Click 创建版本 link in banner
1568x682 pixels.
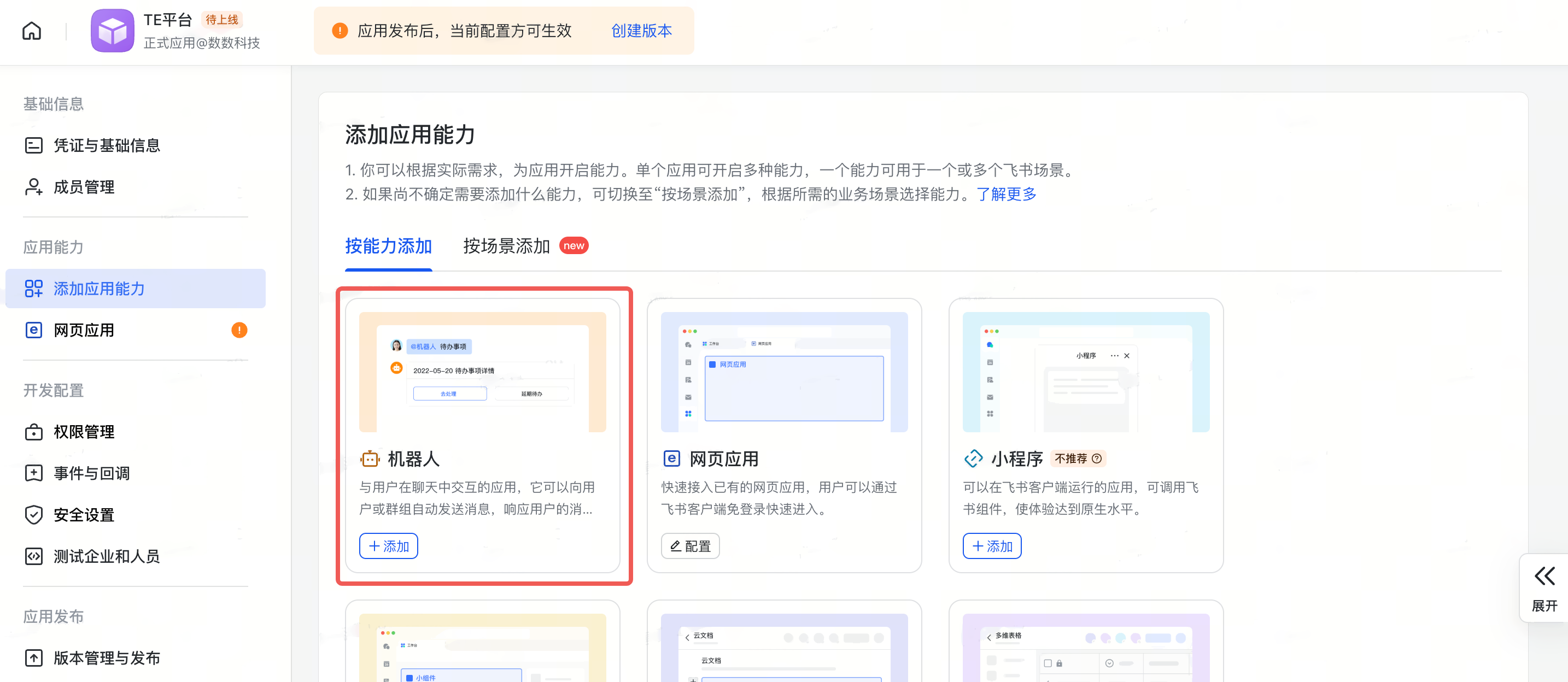click(641, 31)
